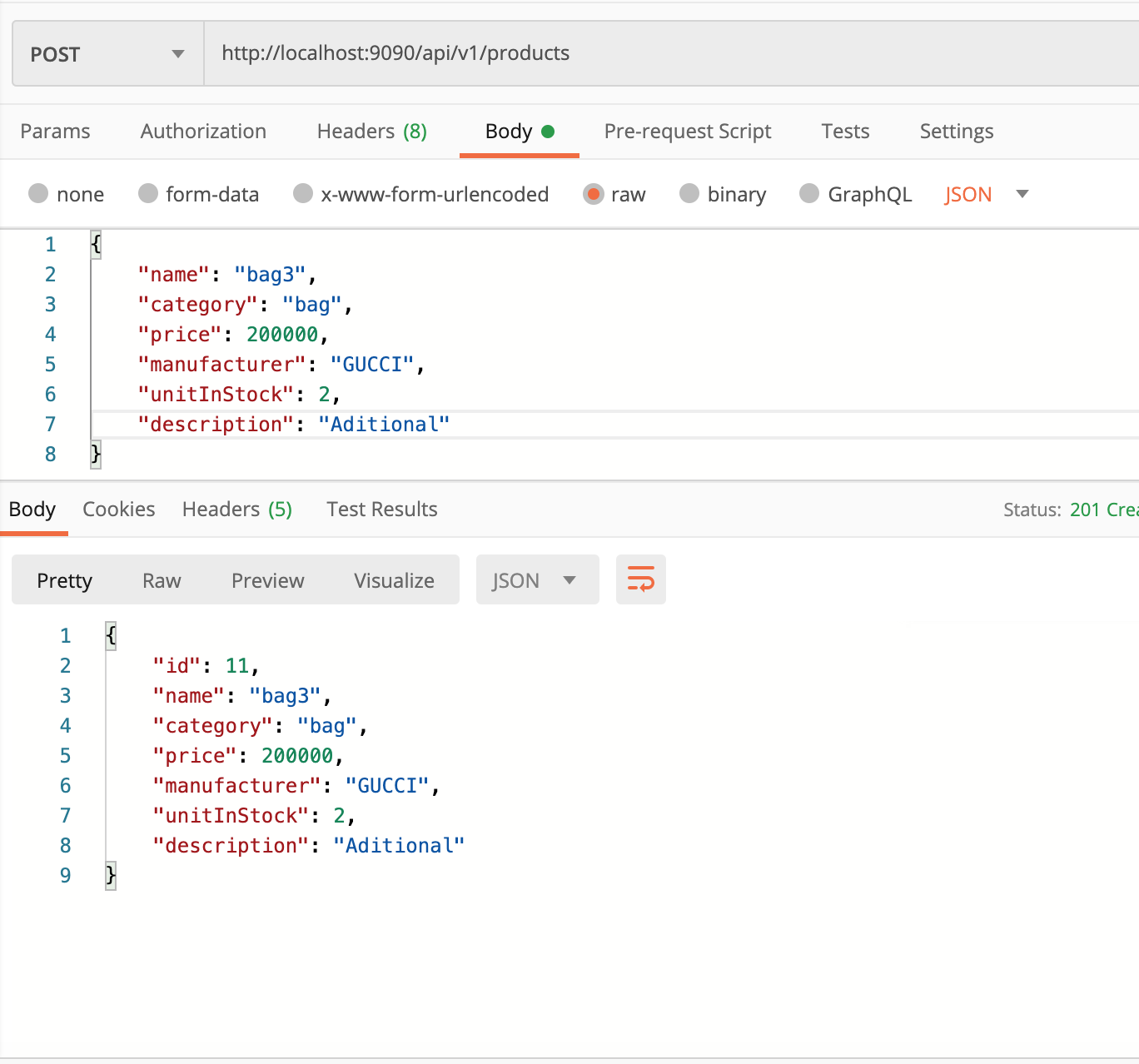
Task: Click the "description" line in response body
Action: (x=309, y=846)
